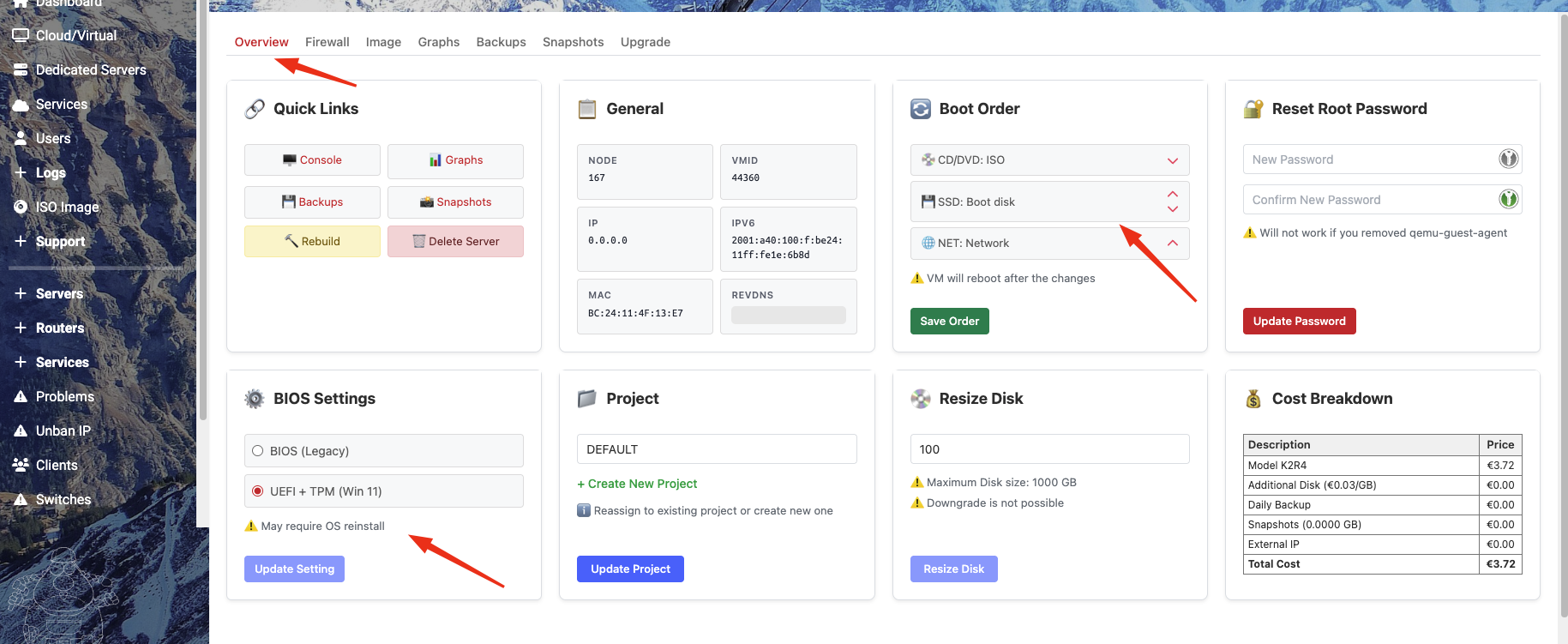
Task: Click the password generator icon in New Password
Action: [1508, 159]
